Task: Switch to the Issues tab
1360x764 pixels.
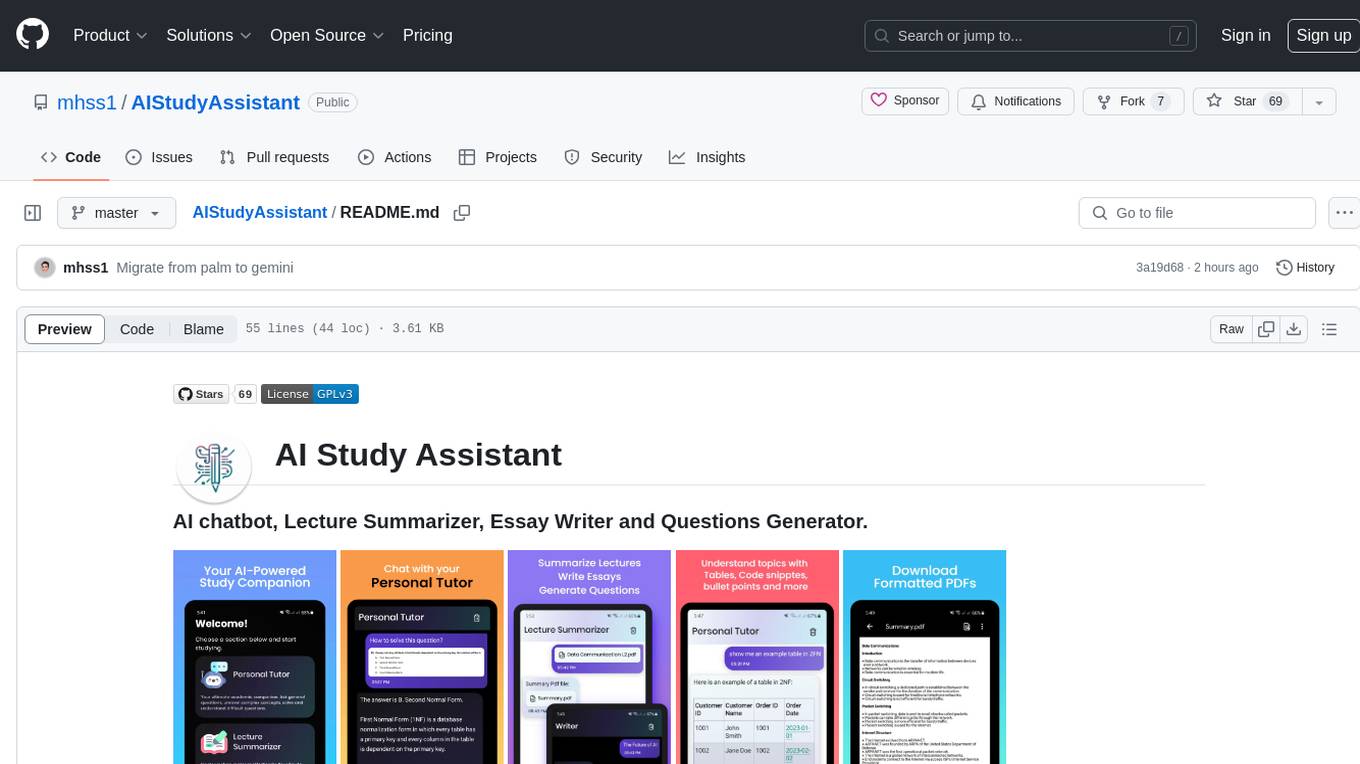Action: click(x=159, y=157)
